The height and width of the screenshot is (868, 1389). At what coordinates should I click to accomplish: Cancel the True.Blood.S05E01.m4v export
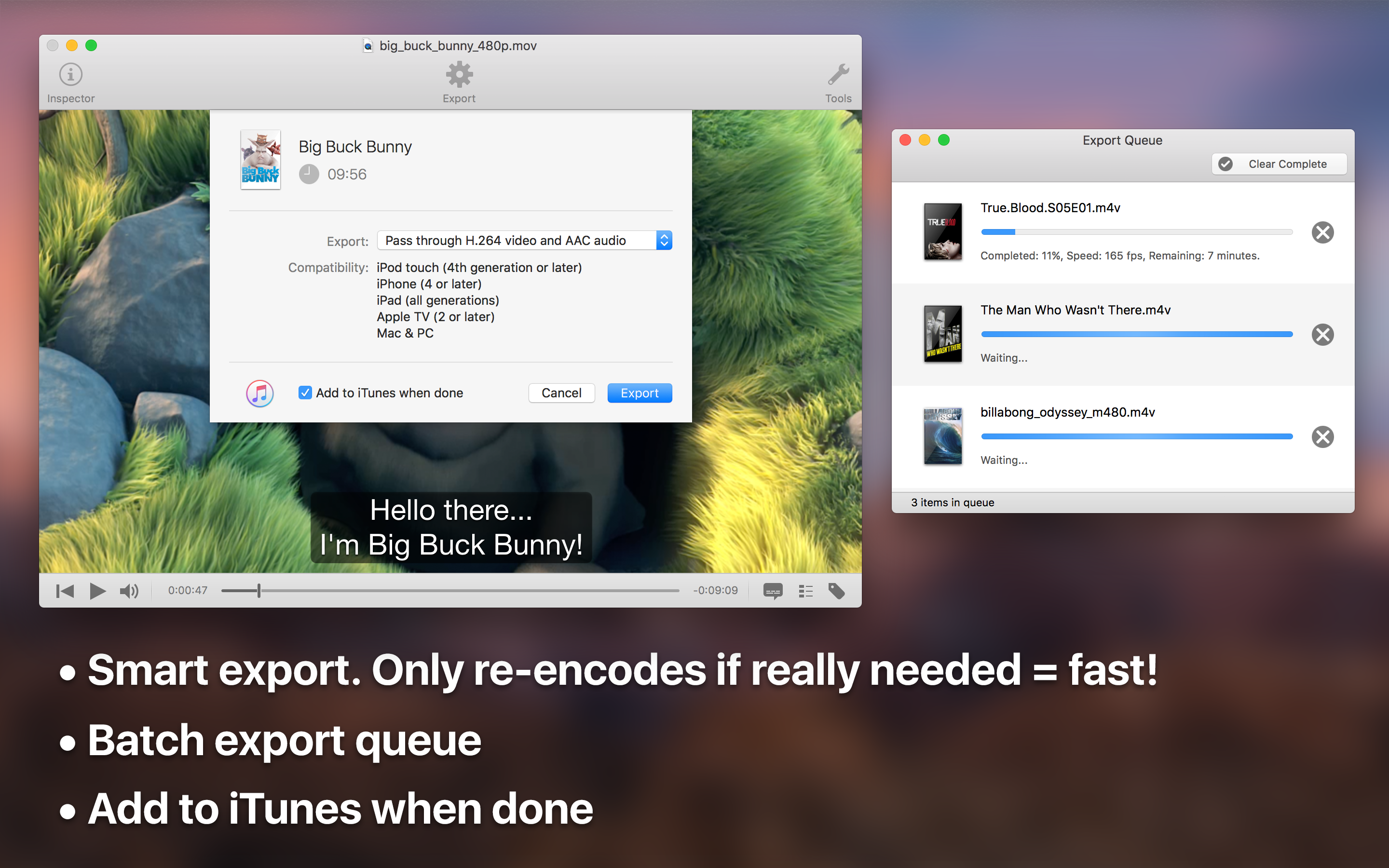1322,232
